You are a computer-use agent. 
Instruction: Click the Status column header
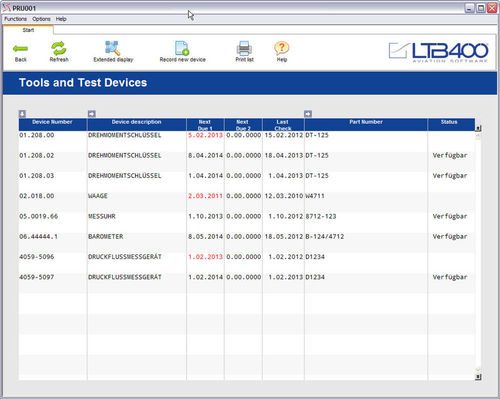[x=451, y=124]
